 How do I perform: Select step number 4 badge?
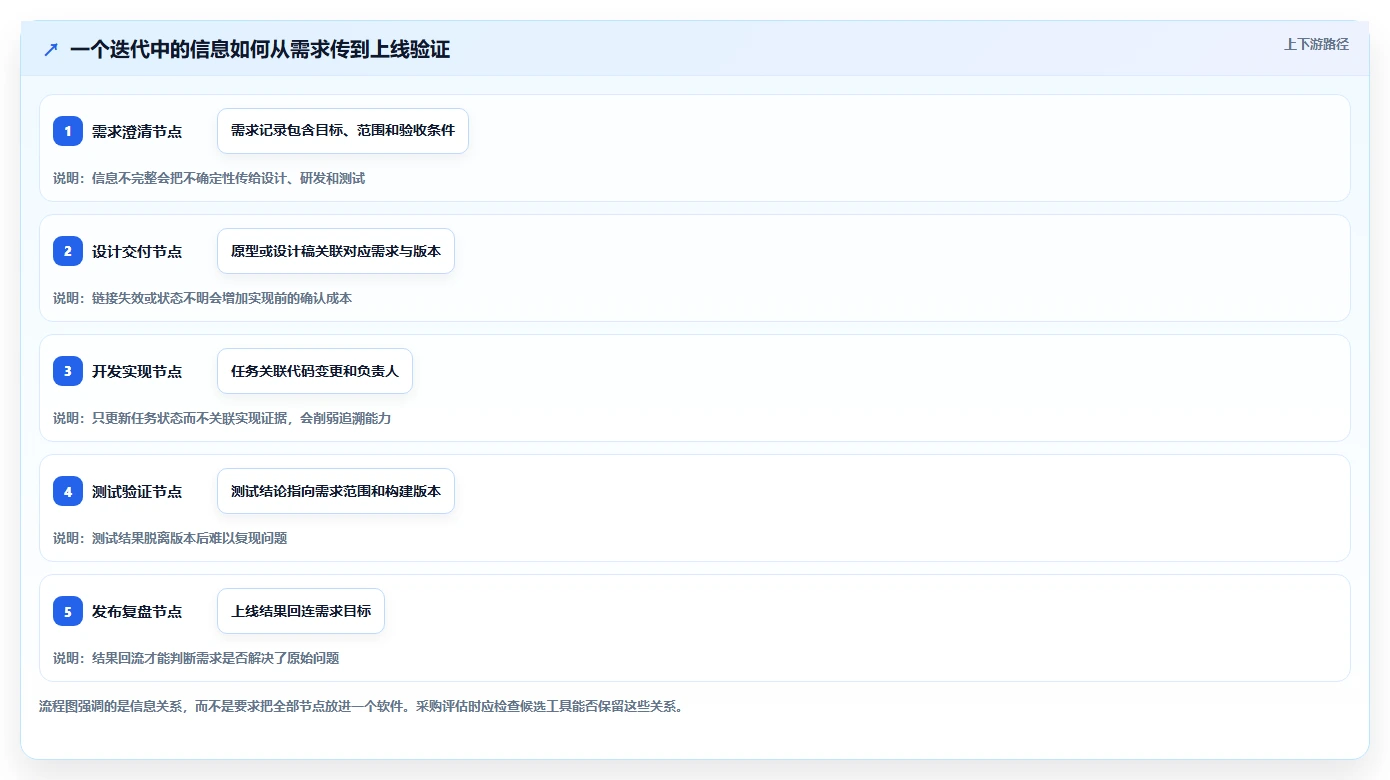pos(68,491)
